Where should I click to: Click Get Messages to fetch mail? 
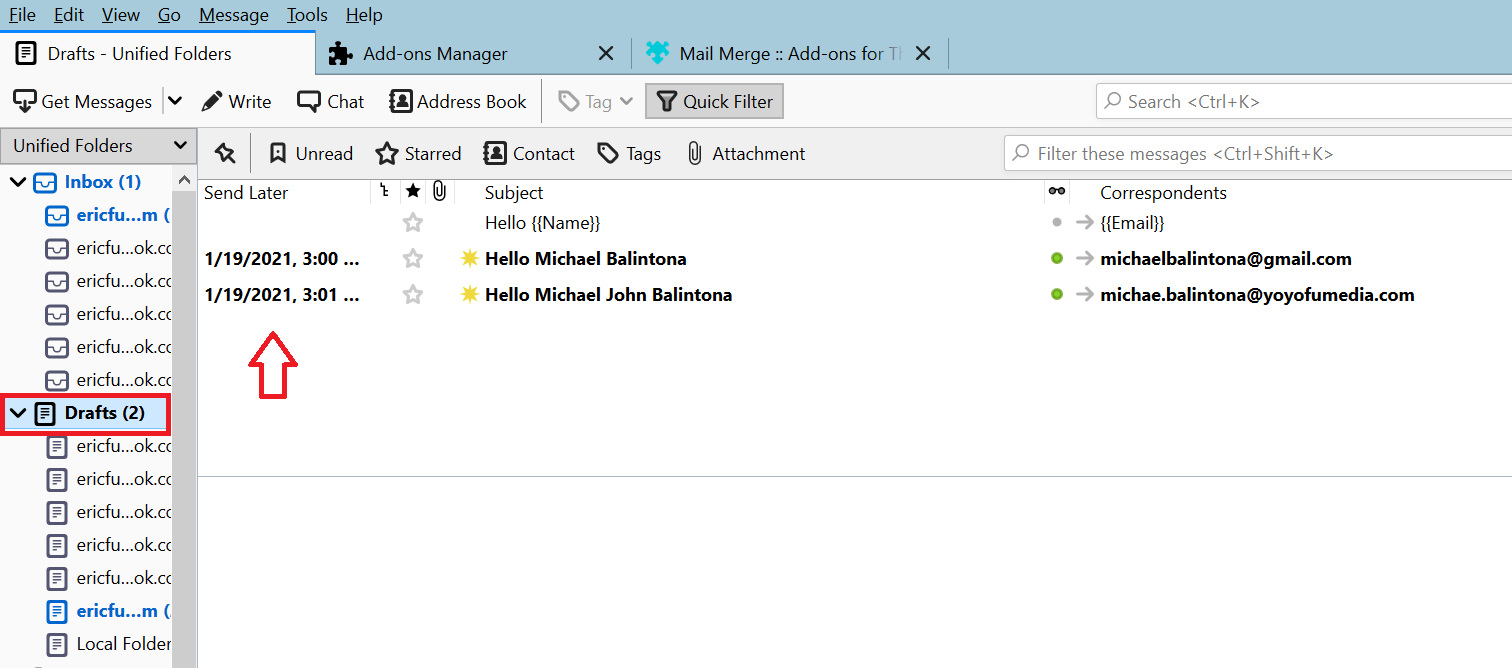(x=82, y=100)
